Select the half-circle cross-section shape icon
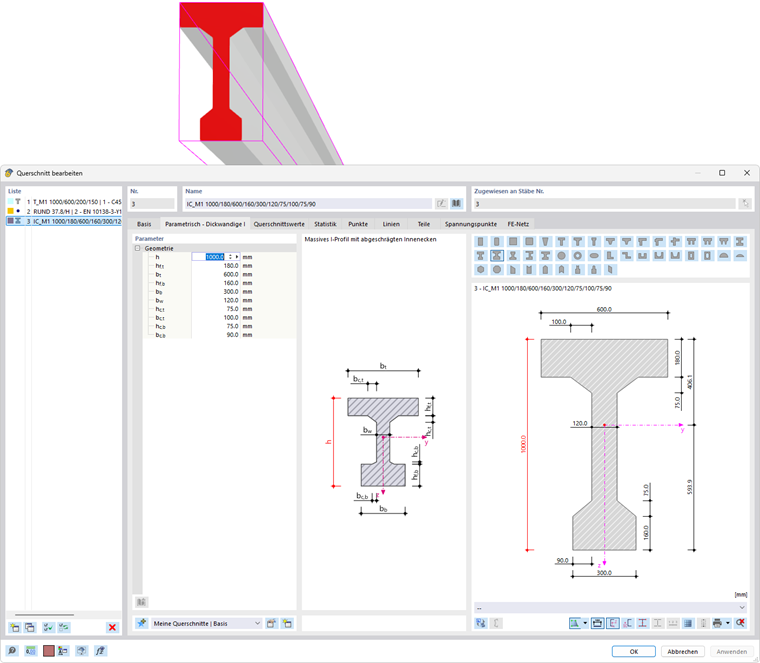Screen dimensions: 760x663 coord(724,255)
